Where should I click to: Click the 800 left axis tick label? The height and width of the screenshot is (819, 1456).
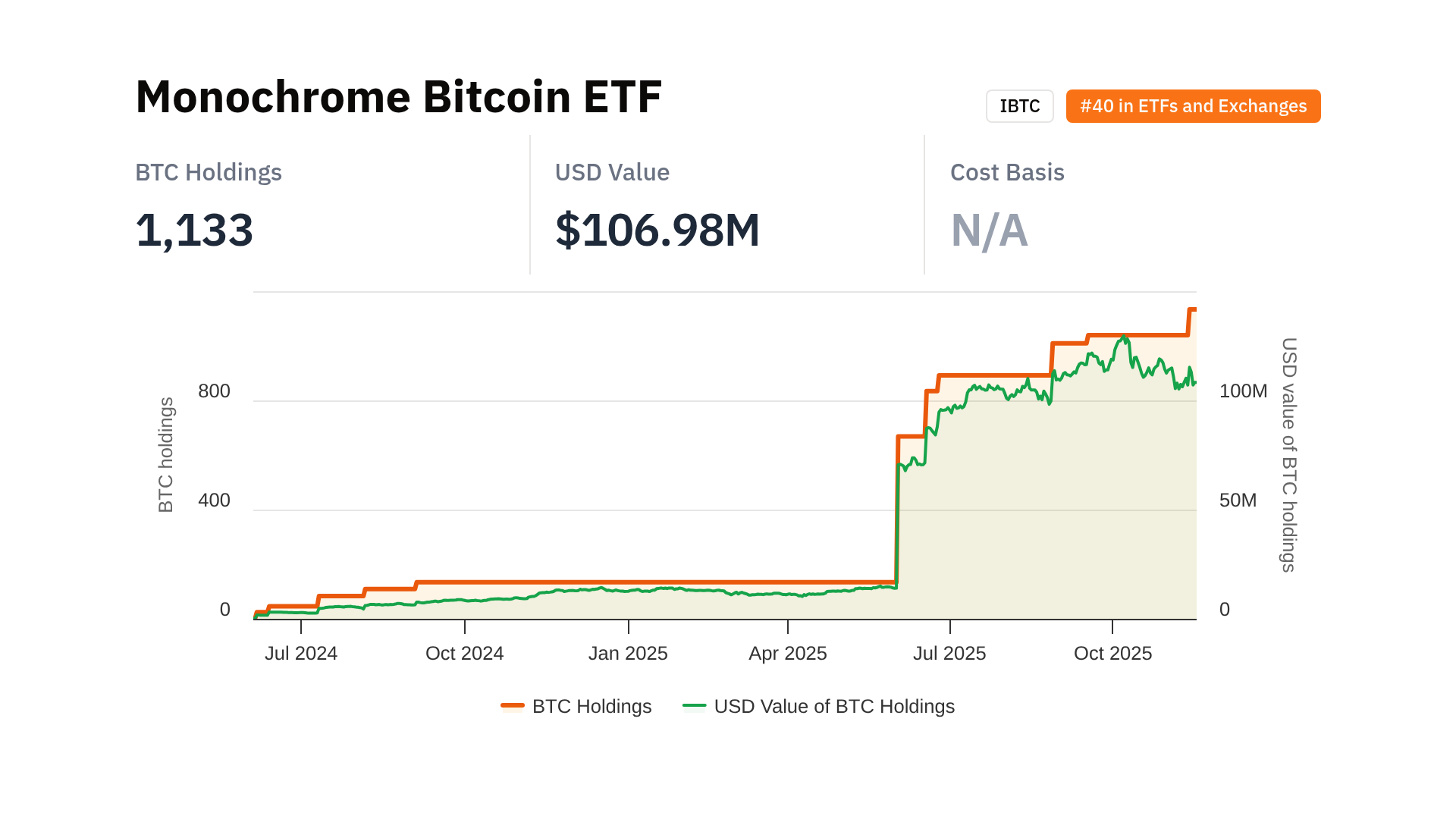pos(214,391)
